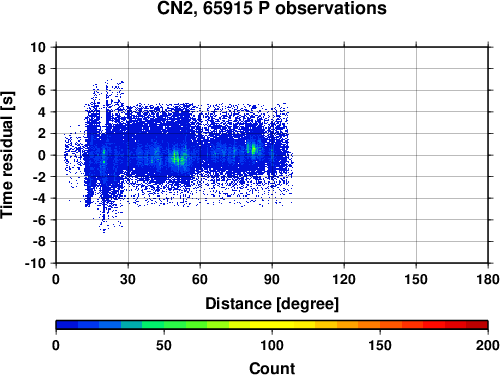
Task: Select the "Distance [degree]" x-axis label
Action: [272, 304]
